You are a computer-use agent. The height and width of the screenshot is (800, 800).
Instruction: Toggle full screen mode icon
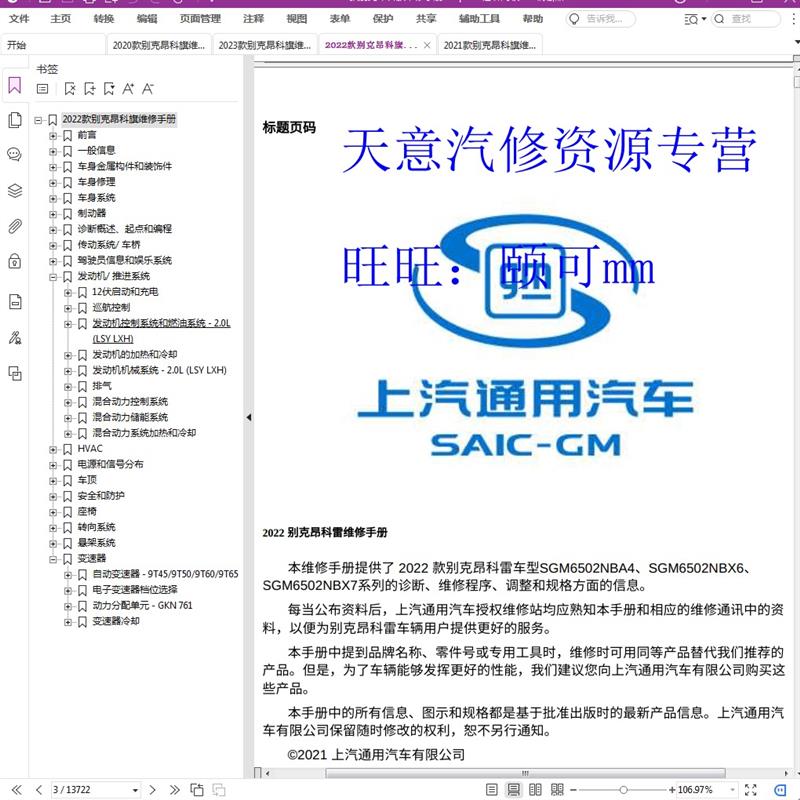pos(751,790)
